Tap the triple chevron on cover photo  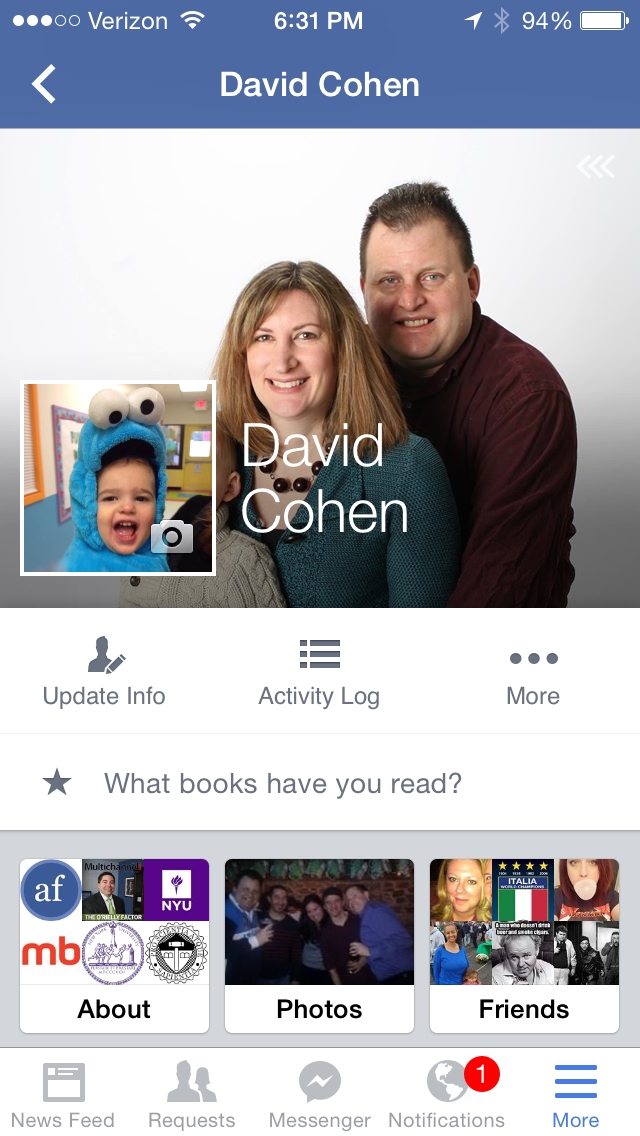click(596, 167)
